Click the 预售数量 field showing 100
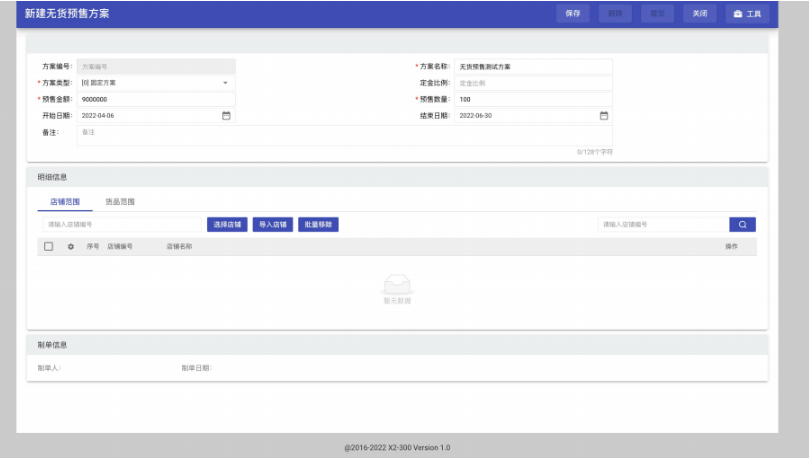This screenshot has width=809, height=458. click(x=533, y=99)
